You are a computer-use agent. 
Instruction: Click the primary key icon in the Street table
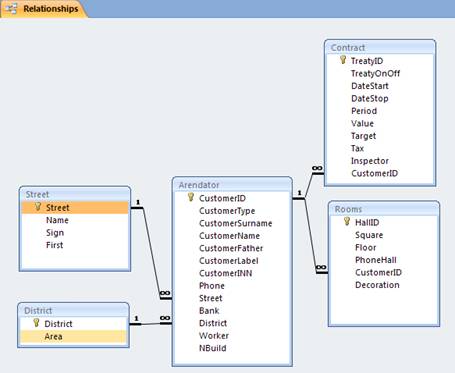coord(38,207)
